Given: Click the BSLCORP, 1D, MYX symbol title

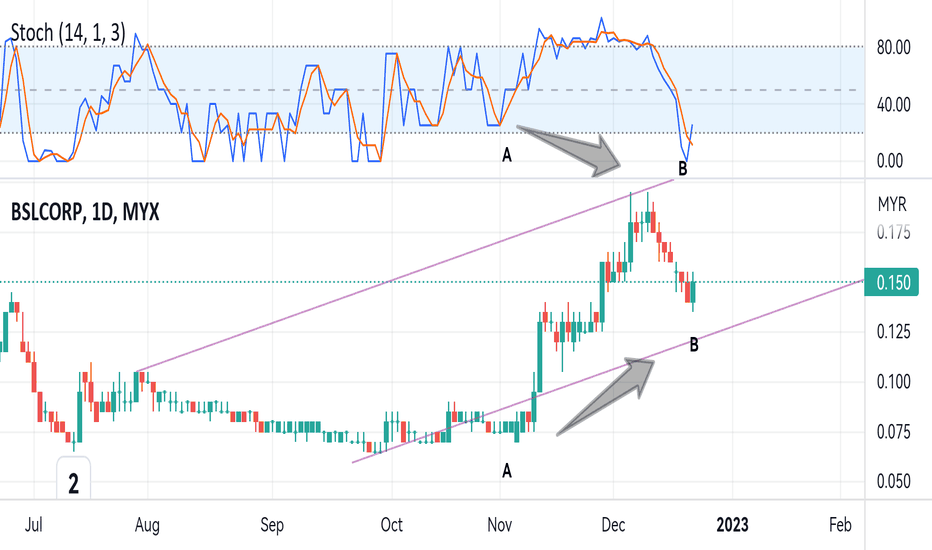Looking at the screenshot, I should 85,212.
